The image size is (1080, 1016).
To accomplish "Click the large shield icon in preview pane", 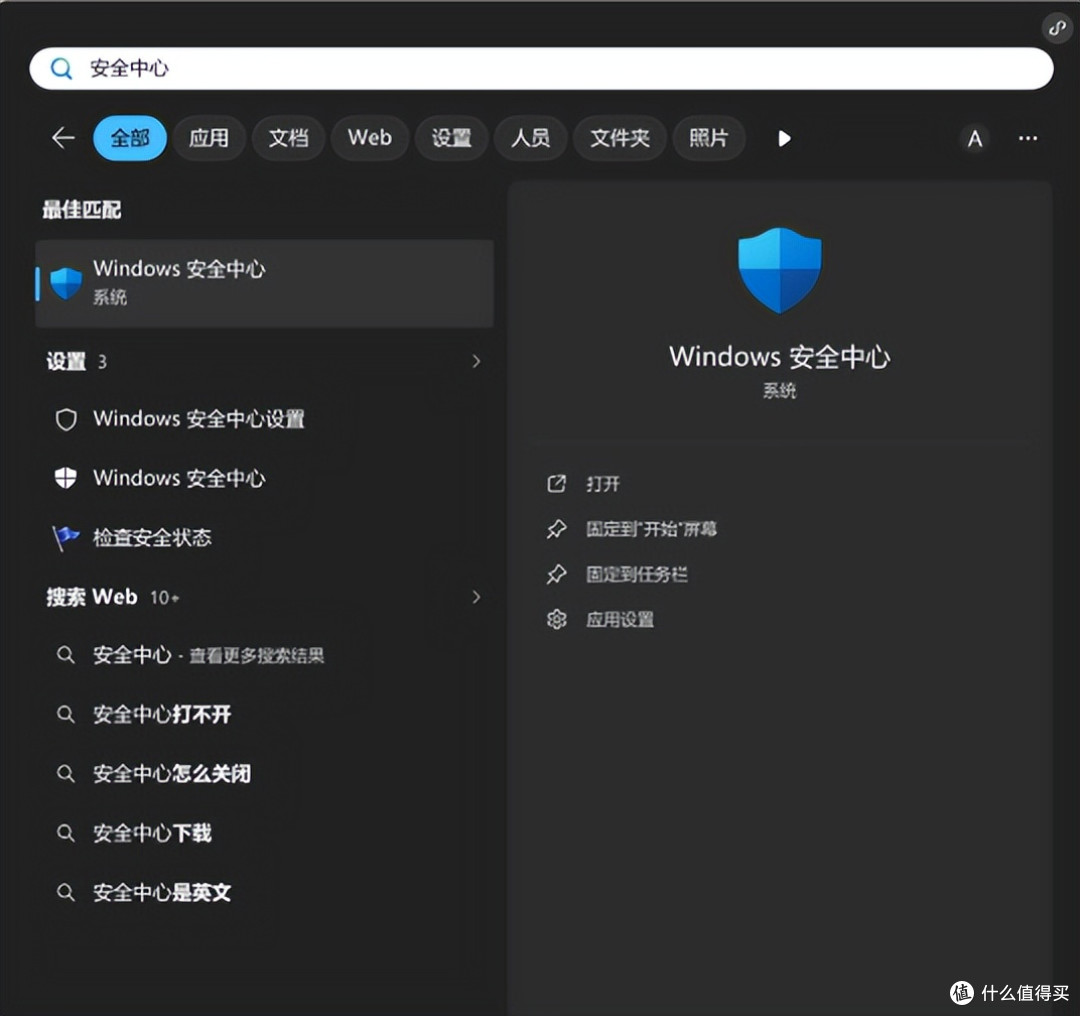I will click(x=780, y=270).
